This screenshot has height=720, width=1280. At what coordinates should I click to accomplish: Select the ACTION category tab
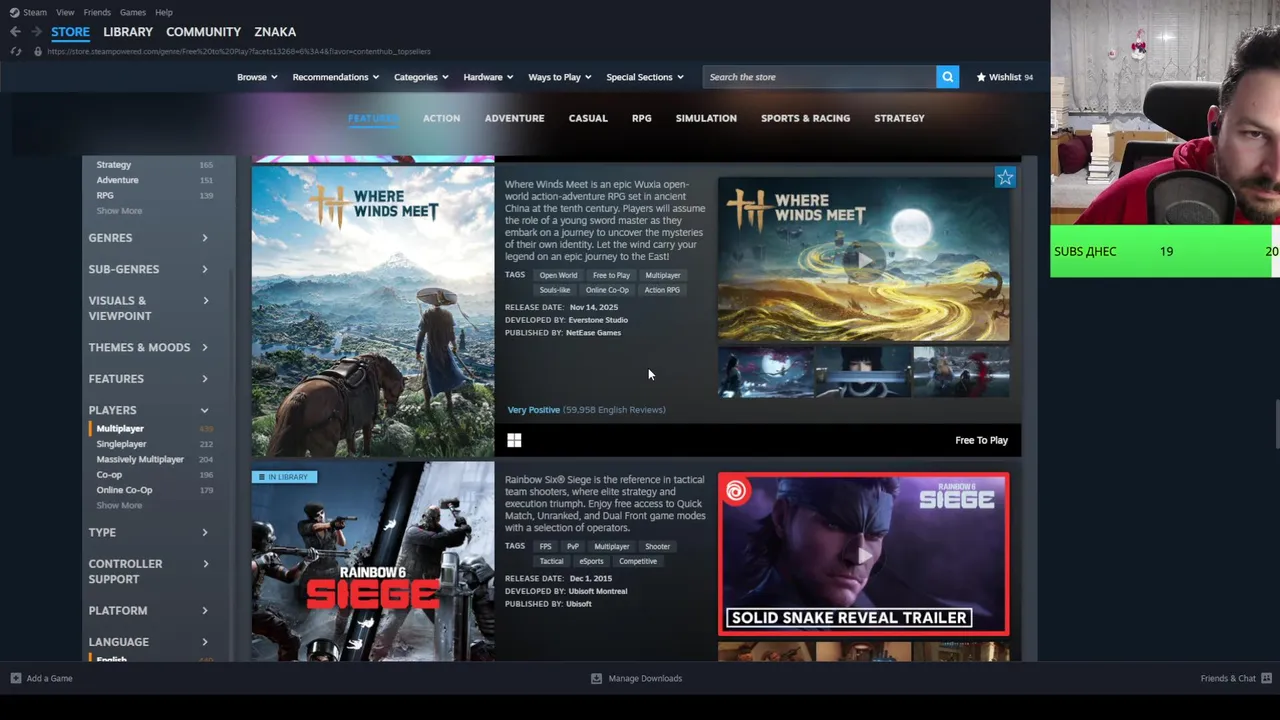(441, 118)
